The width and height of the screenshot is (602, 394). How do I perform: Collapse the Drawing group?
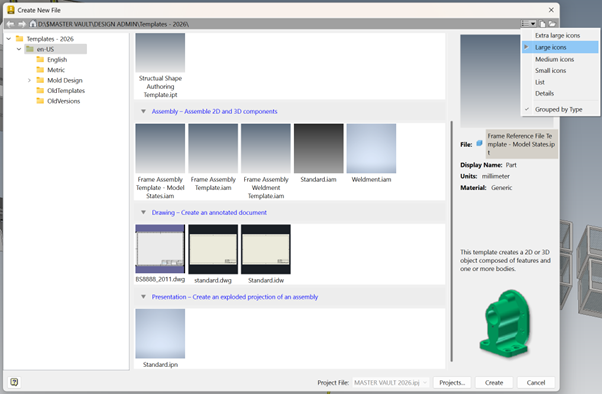pos(143,212)
